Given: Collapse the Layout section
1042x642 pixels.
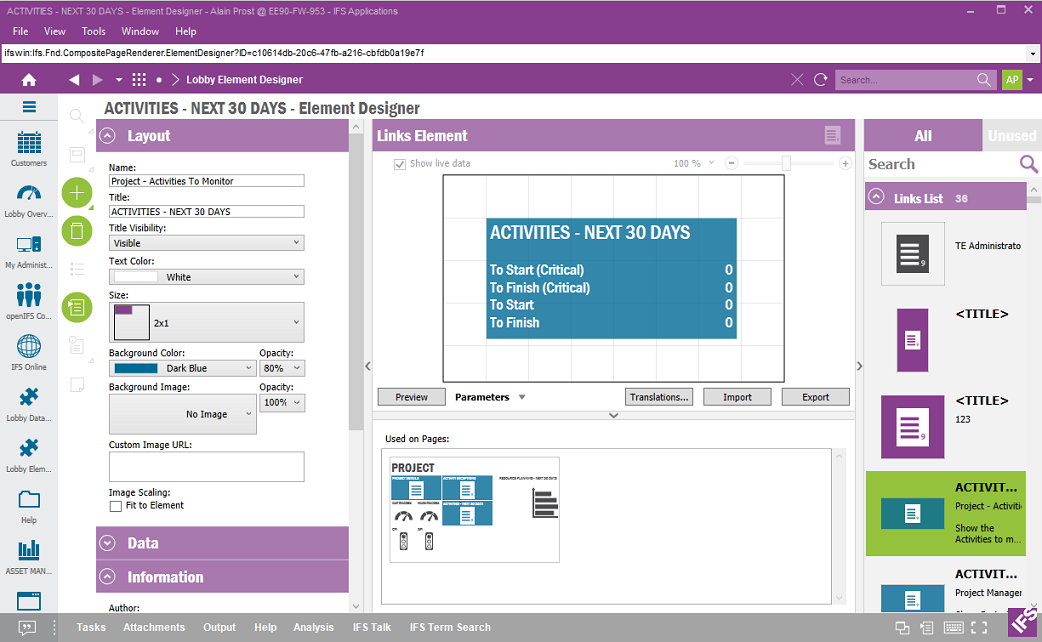Looking at the screenshot, I should [111, 136].
